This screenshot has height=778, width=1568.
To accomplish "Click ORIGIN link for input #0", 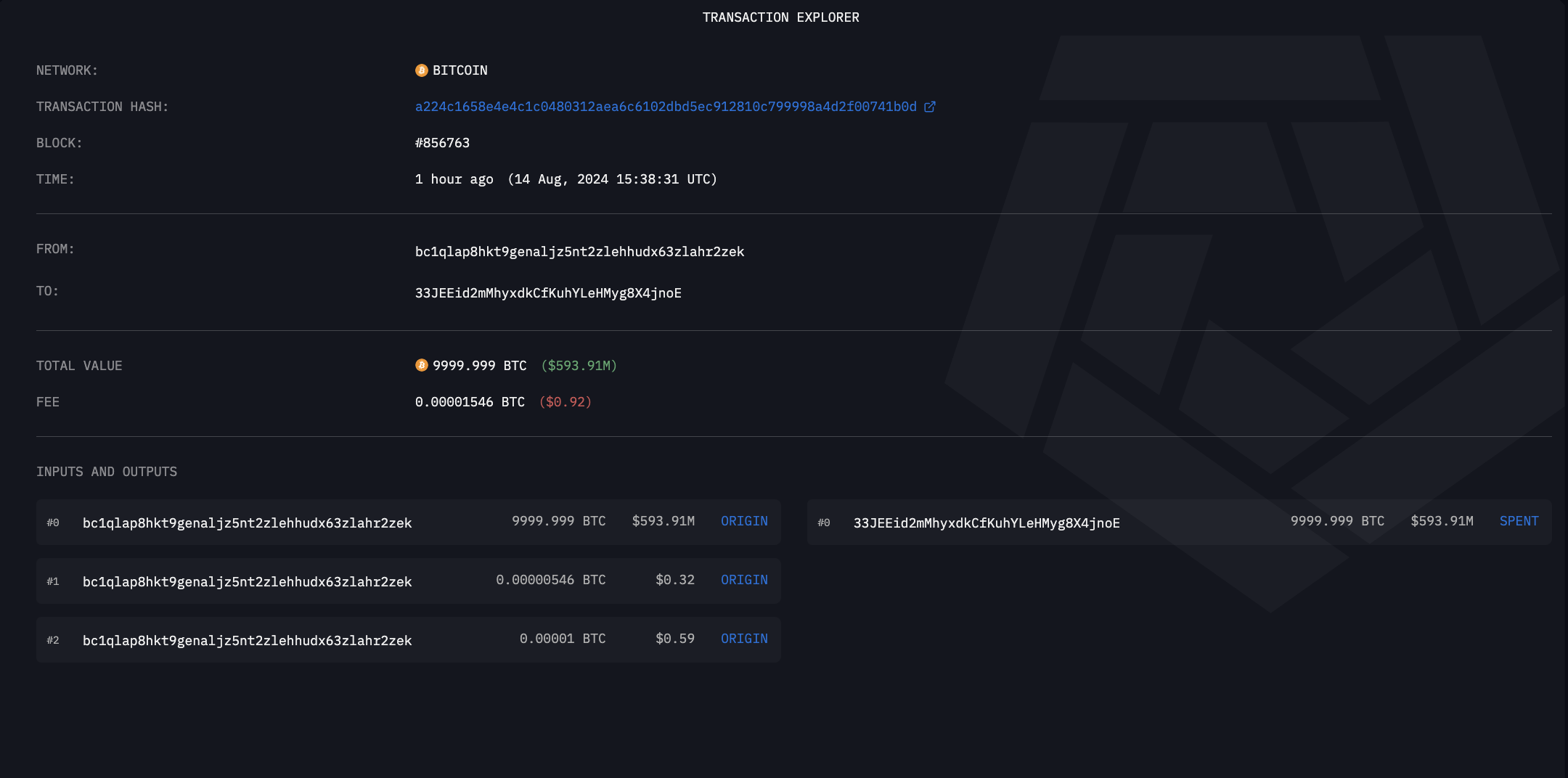I will pos(744,521).
